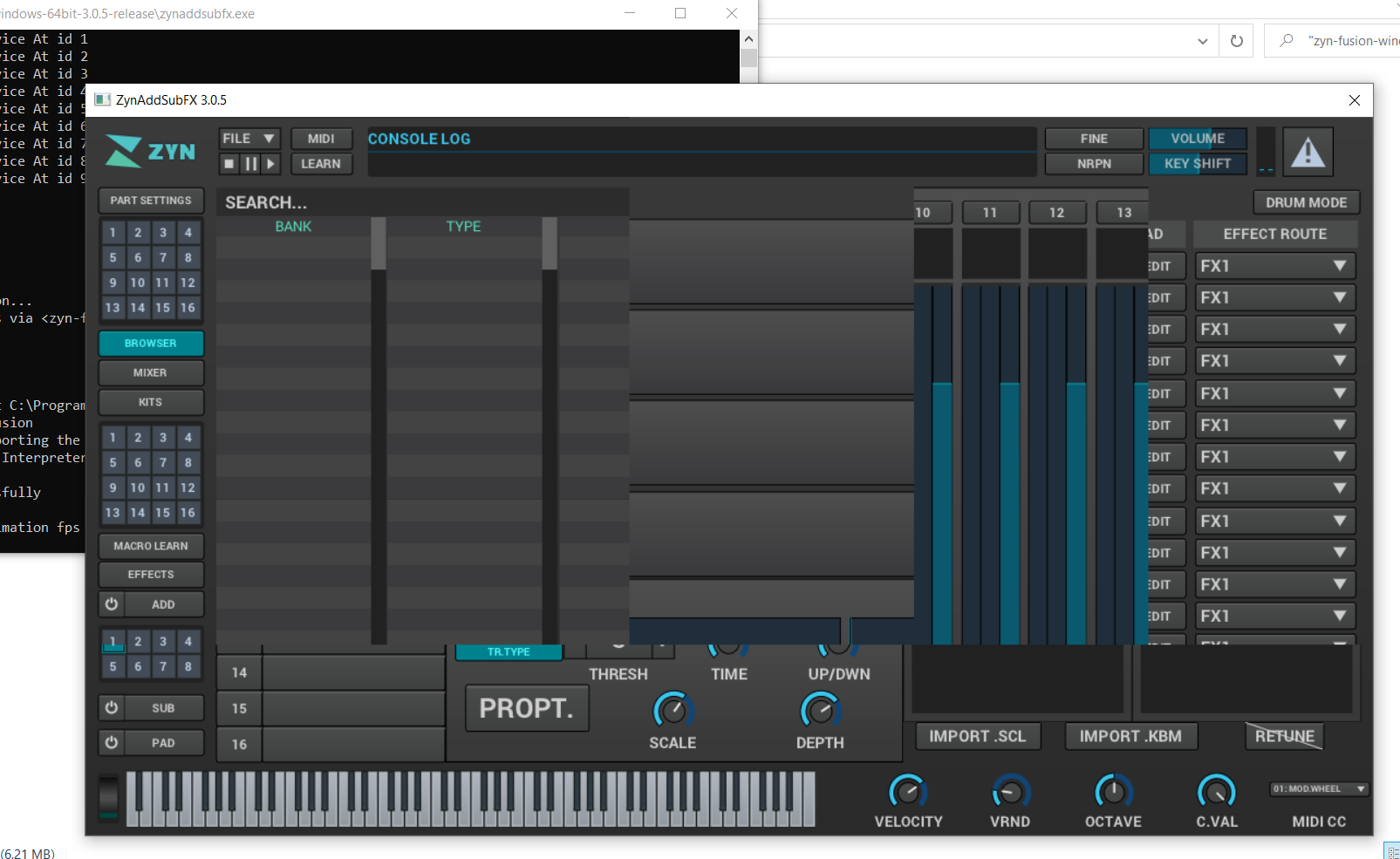Switch to the MIXER view
Image resolution: width=1400 pixels, height=859 pixels.
151,372
